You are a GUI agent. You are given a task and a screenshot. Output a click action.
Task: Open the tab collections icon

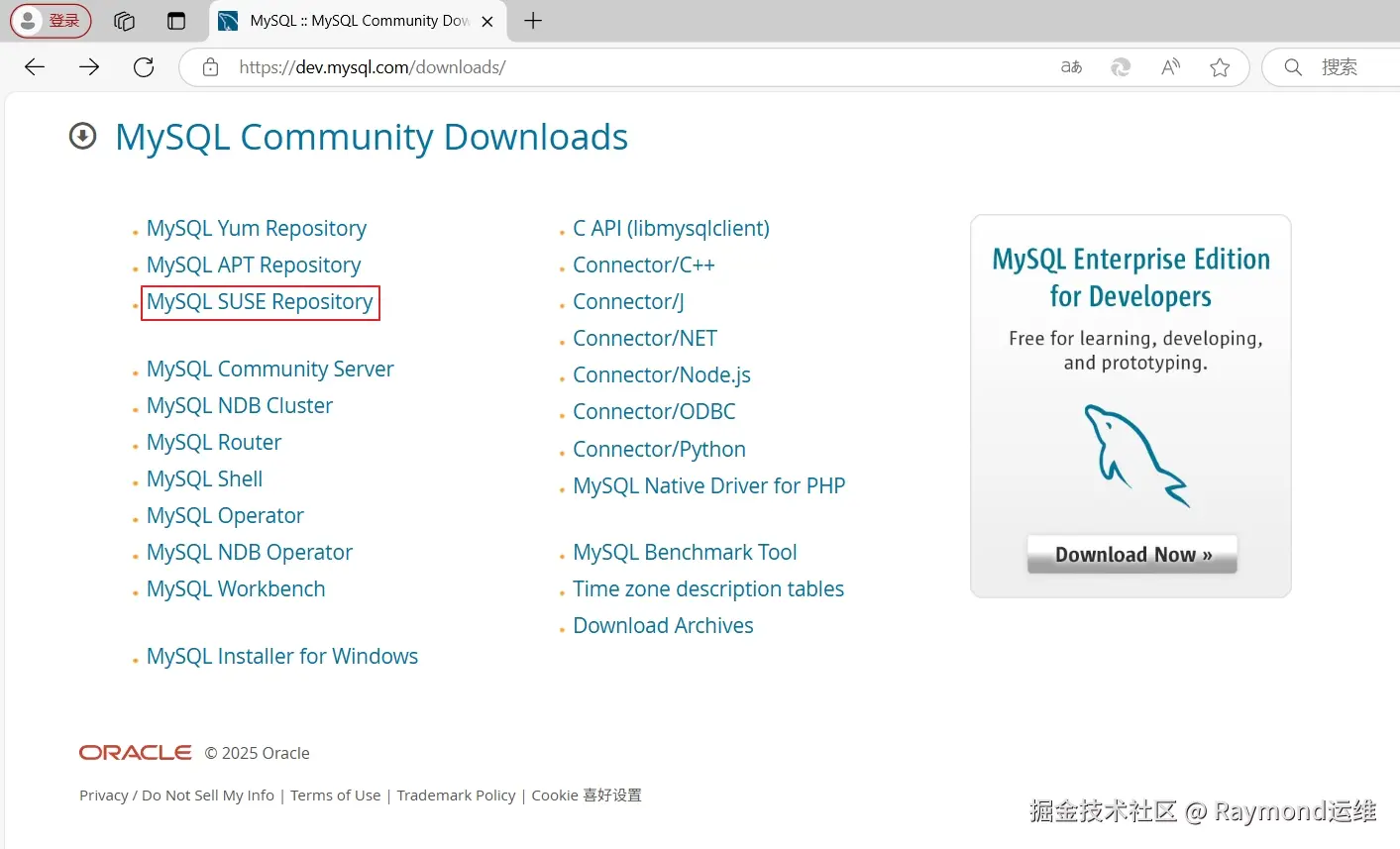[x=124, y=21]
